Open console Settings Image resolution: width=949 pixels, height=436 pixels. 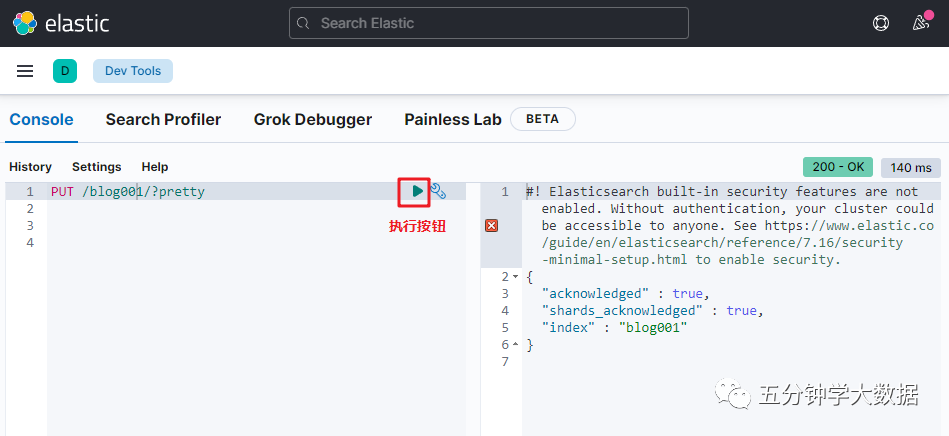click(96, 167)
